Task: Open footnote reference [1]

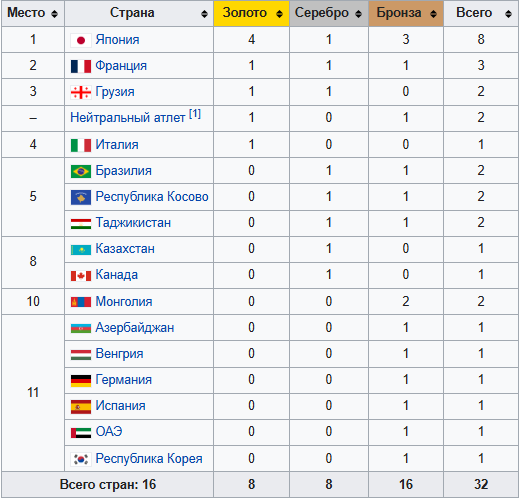Action: point(195,114)
